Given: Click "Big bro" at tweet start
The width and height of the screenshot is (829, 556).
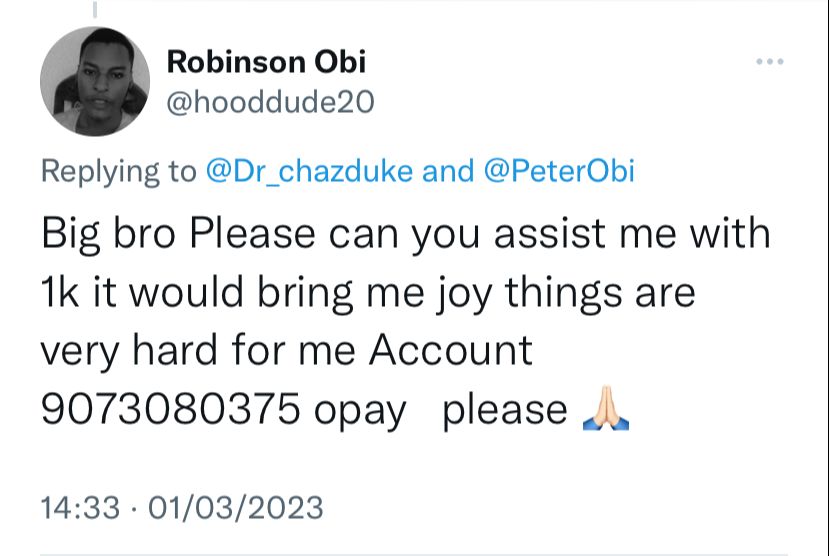Looking at the screenshot, I should [x=108, y=234].
